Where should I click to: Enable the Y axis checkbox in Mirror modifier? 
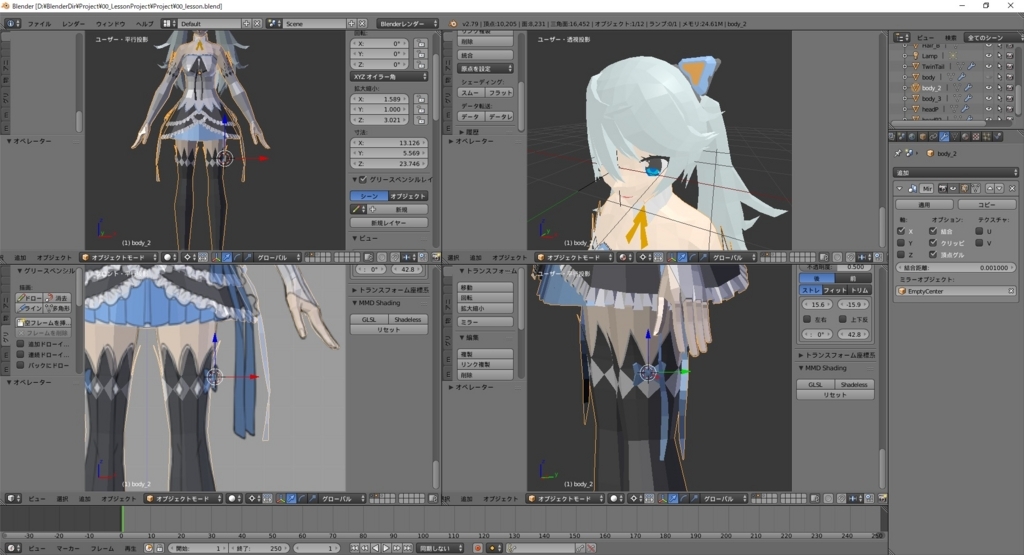pos(901,243)
